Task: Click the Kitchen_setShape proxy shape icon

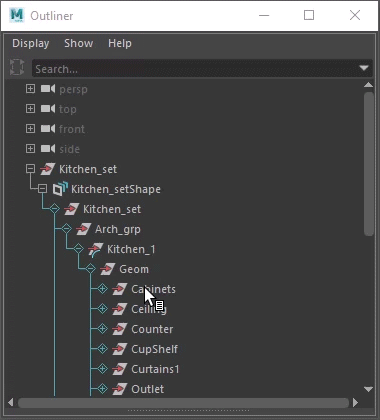Action: (60, 189)
